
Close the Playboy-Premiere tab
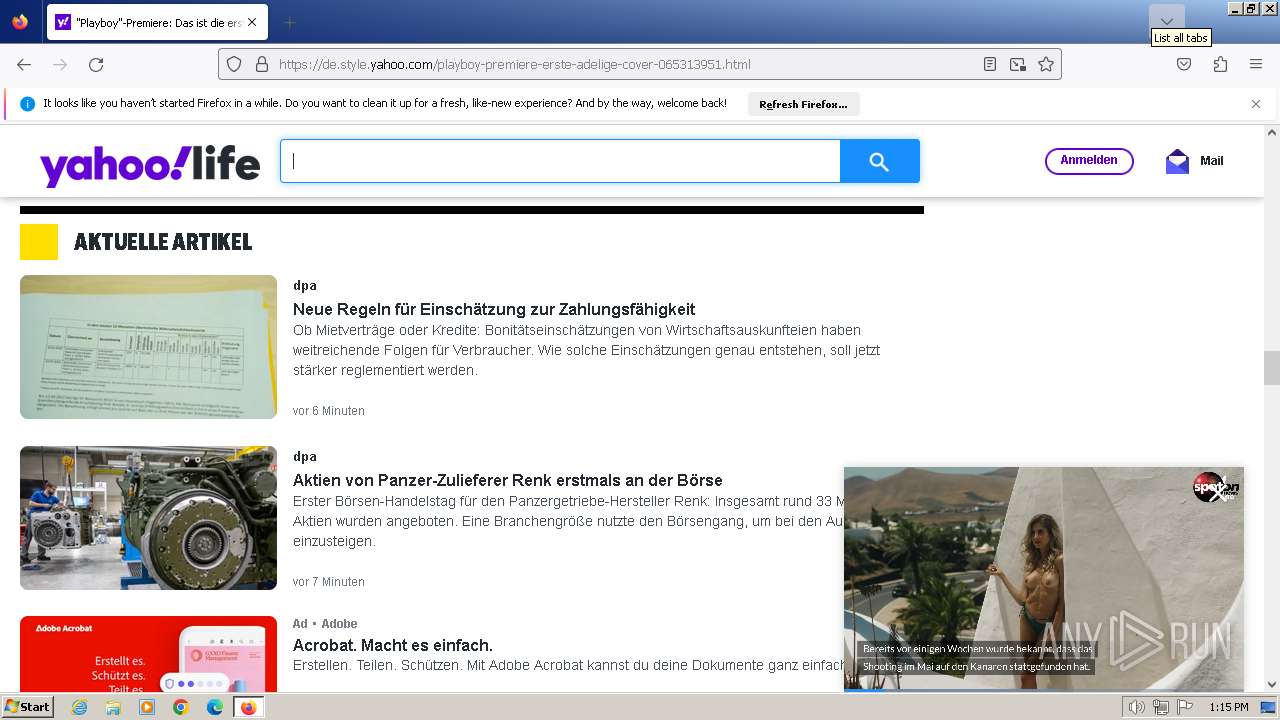(251, 22)
